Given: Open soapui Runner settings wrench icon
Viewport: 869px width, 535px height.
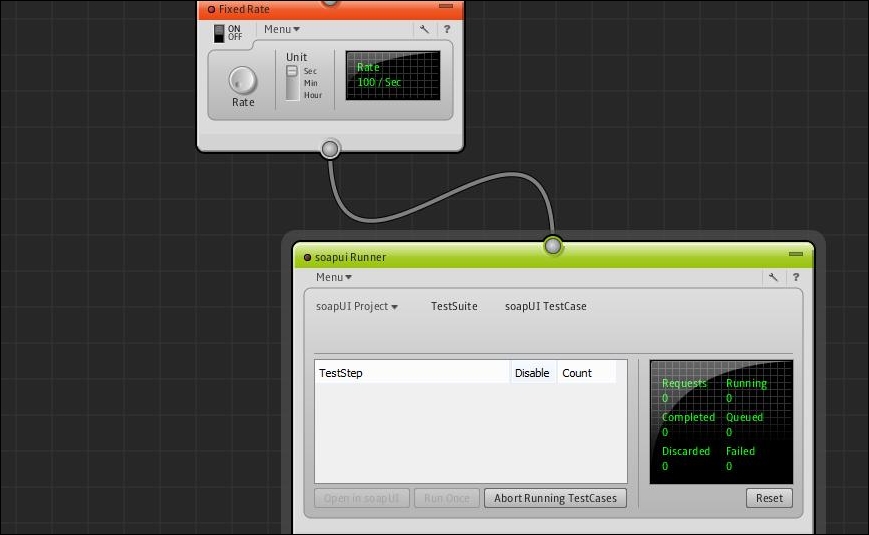Looking at the screenshot, I should (x=773, y=277).
